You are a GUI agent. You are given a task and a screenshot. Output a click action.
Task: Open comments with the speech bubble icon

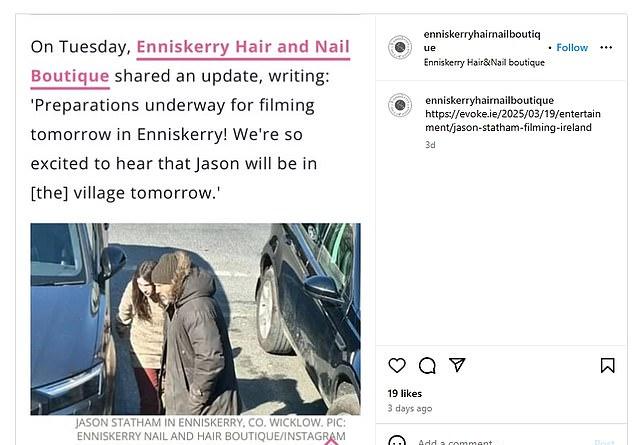[427, 365]
